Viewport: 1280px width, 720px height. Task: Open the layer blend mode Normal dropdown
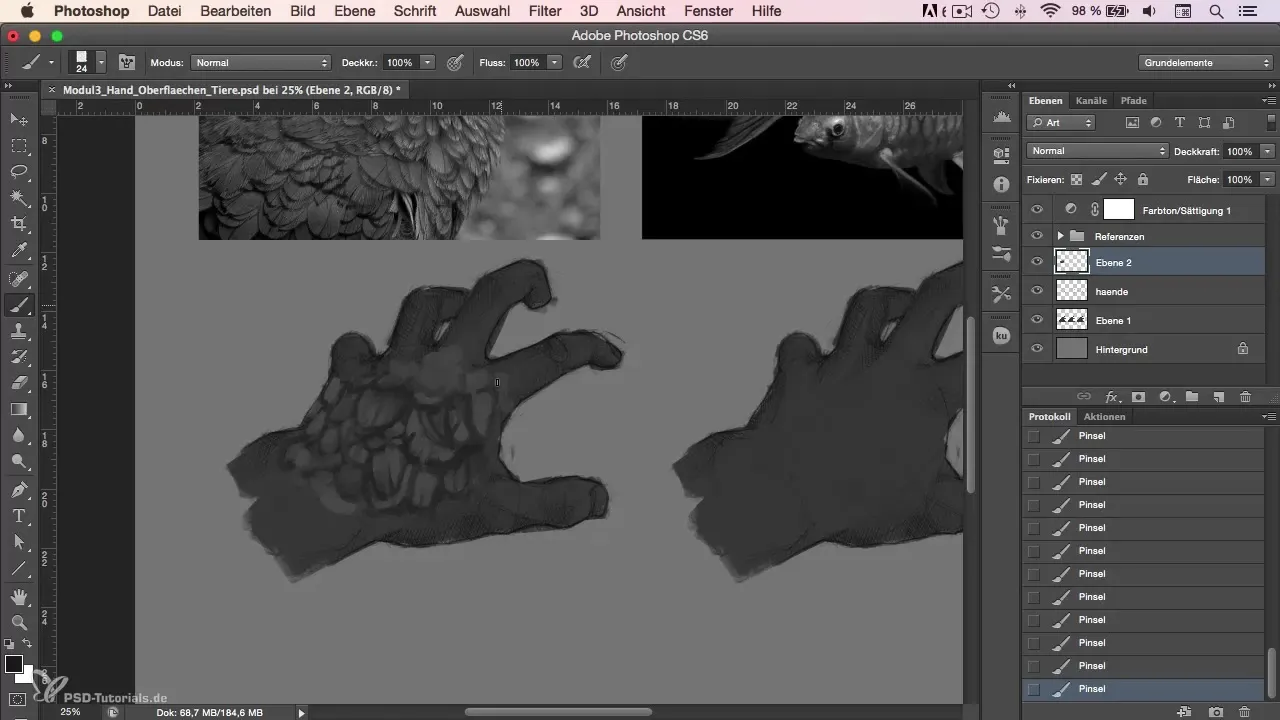point(1097,151)
